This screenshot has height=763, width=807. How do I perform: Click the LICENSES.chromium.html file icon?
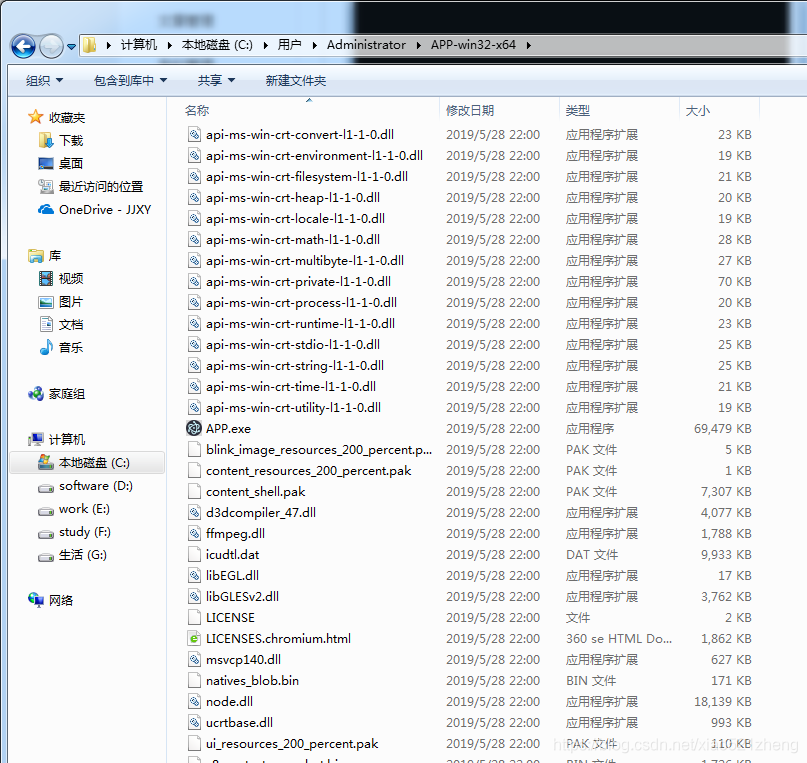point(194,638)
